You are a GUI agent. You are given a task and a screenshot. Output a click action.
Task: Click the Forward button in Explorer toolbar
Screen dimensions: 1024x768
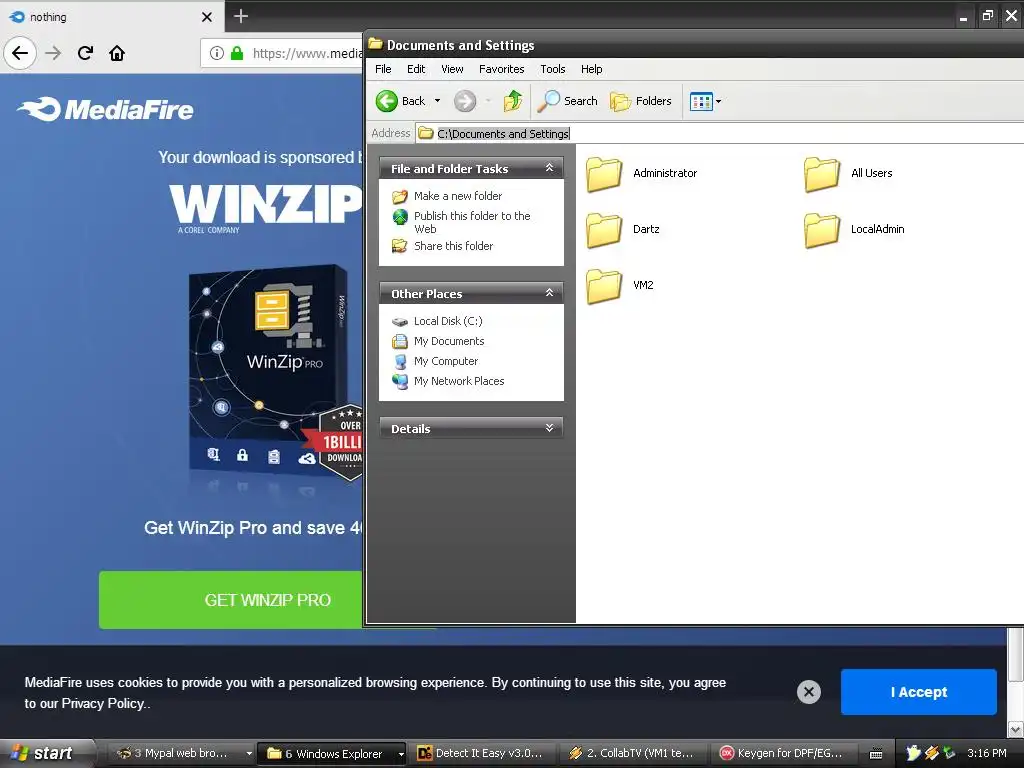tap(465, 101)
